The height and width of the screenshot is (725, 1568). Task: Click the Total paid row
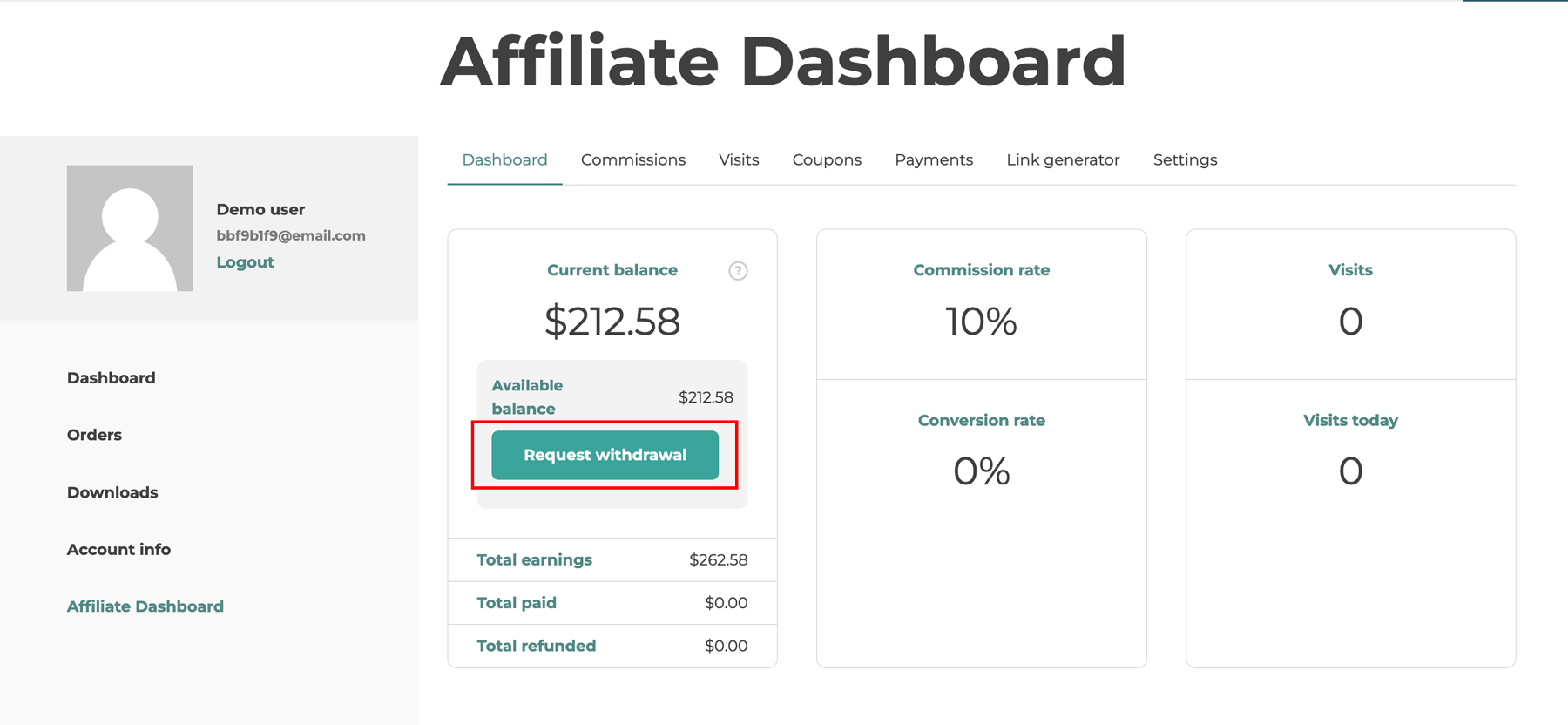click(612, 603)
